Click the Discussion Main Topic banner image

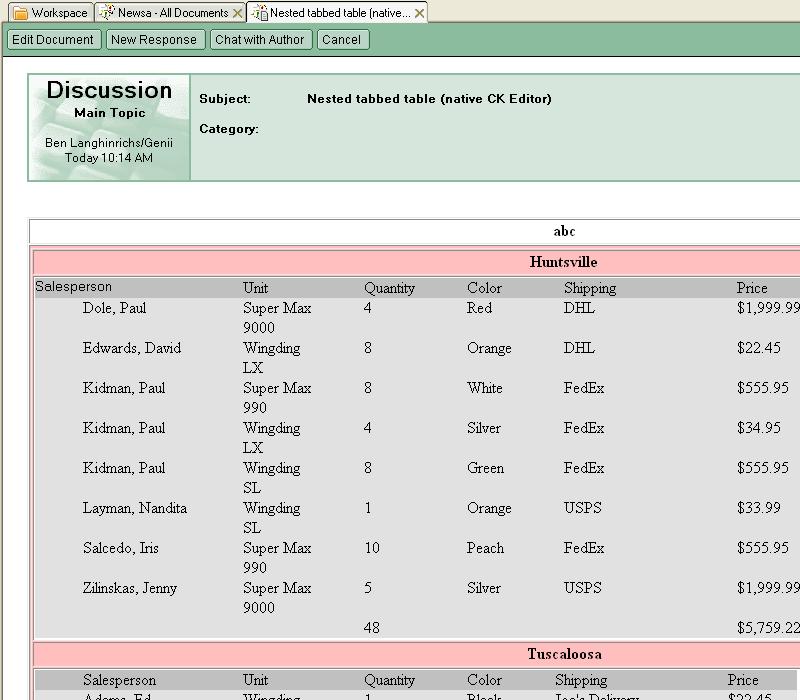(109, 127)
